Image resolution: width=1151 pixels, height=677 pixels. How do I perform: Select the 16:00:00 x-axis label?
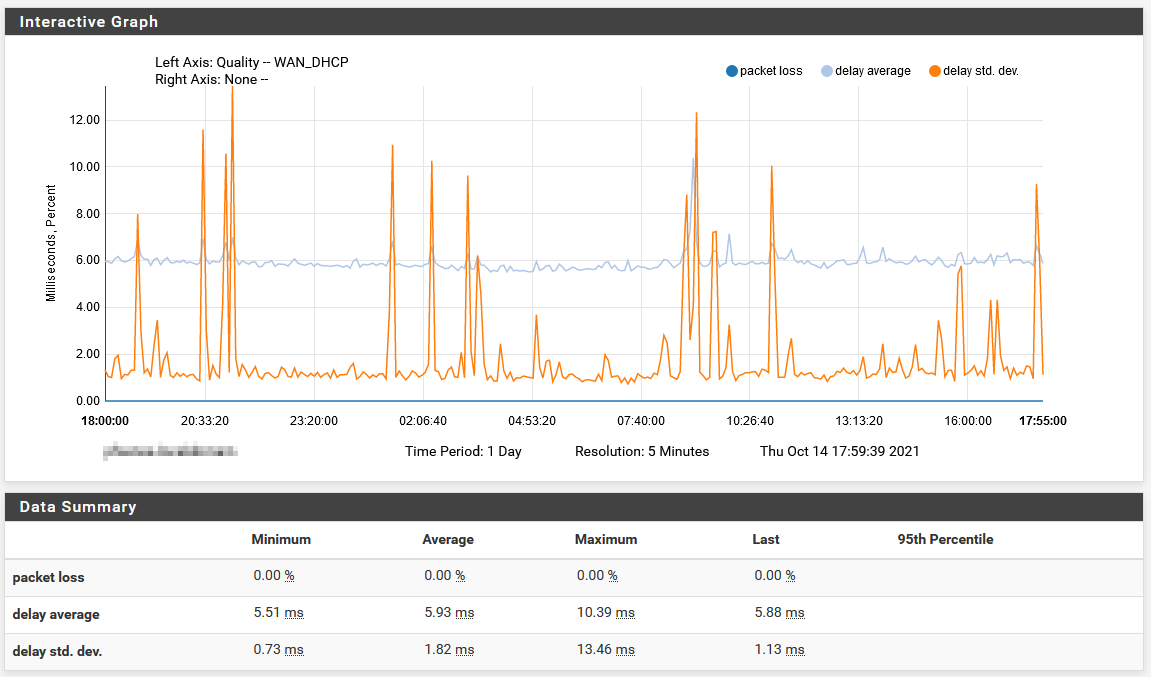967,421
